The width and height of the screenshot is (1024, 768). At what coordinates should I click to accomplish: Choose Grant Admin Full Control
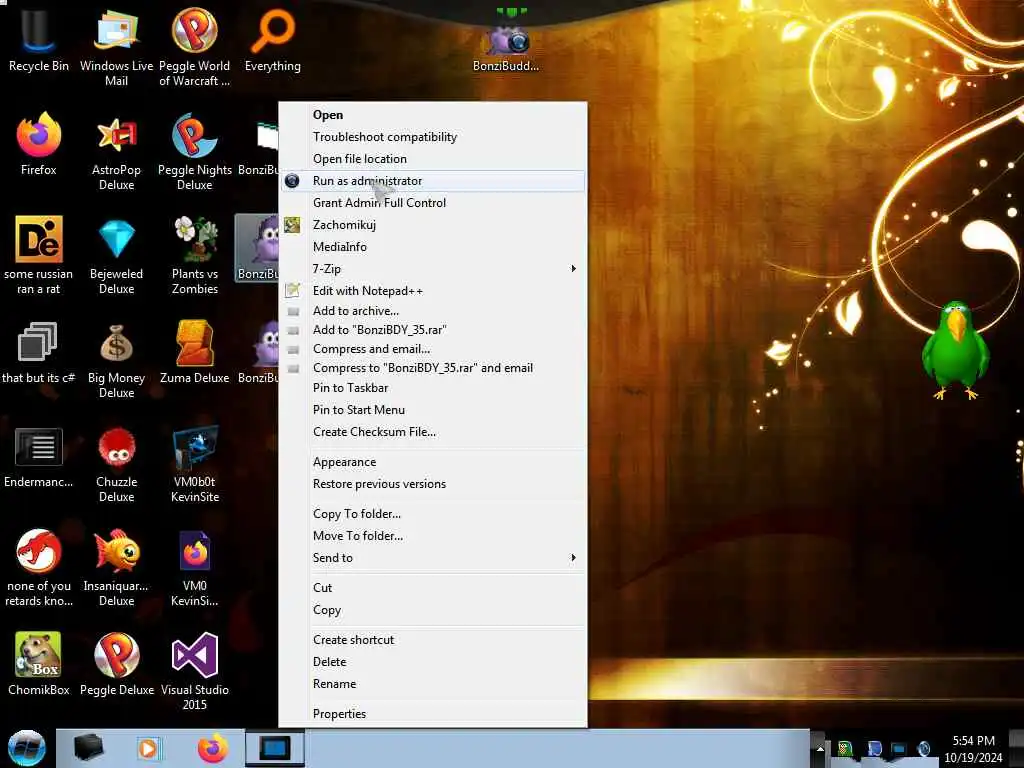coord(433,202)
